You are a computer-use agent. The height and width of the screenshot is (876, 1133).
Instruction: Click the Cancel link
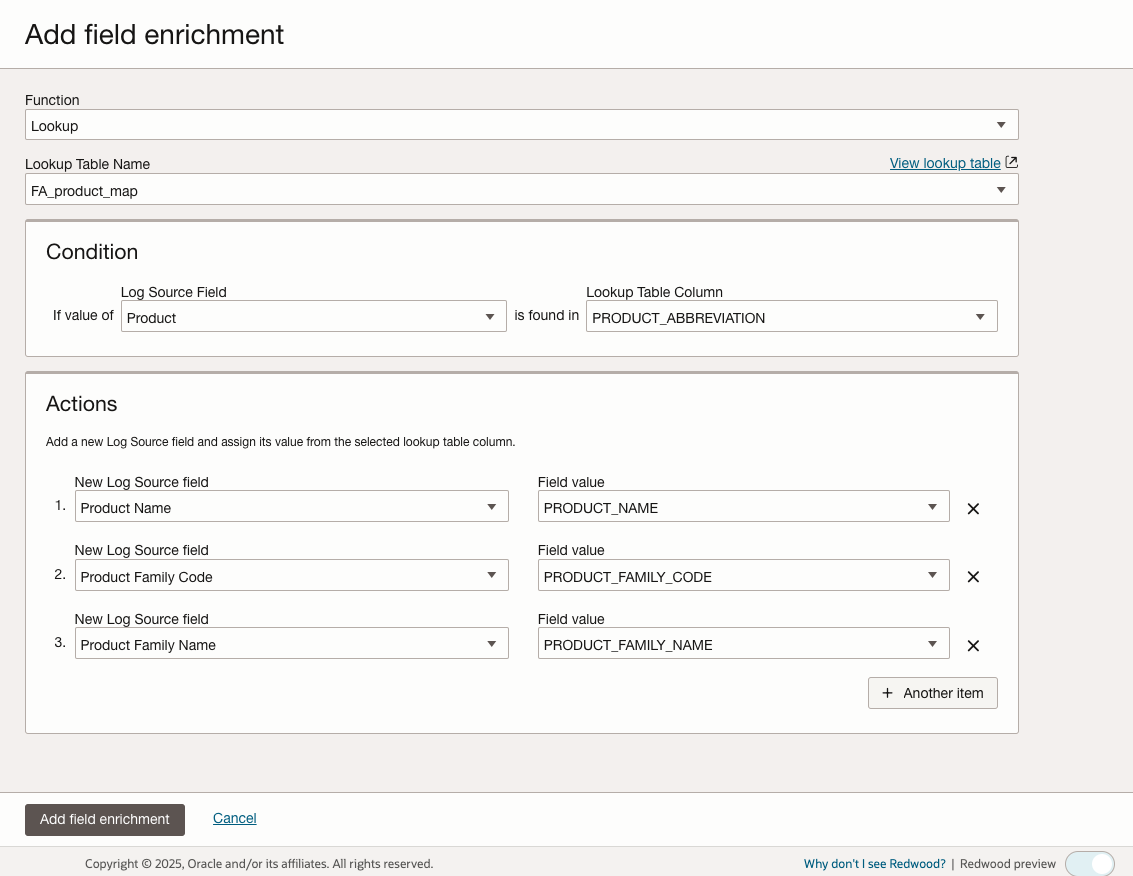[234, 818]
